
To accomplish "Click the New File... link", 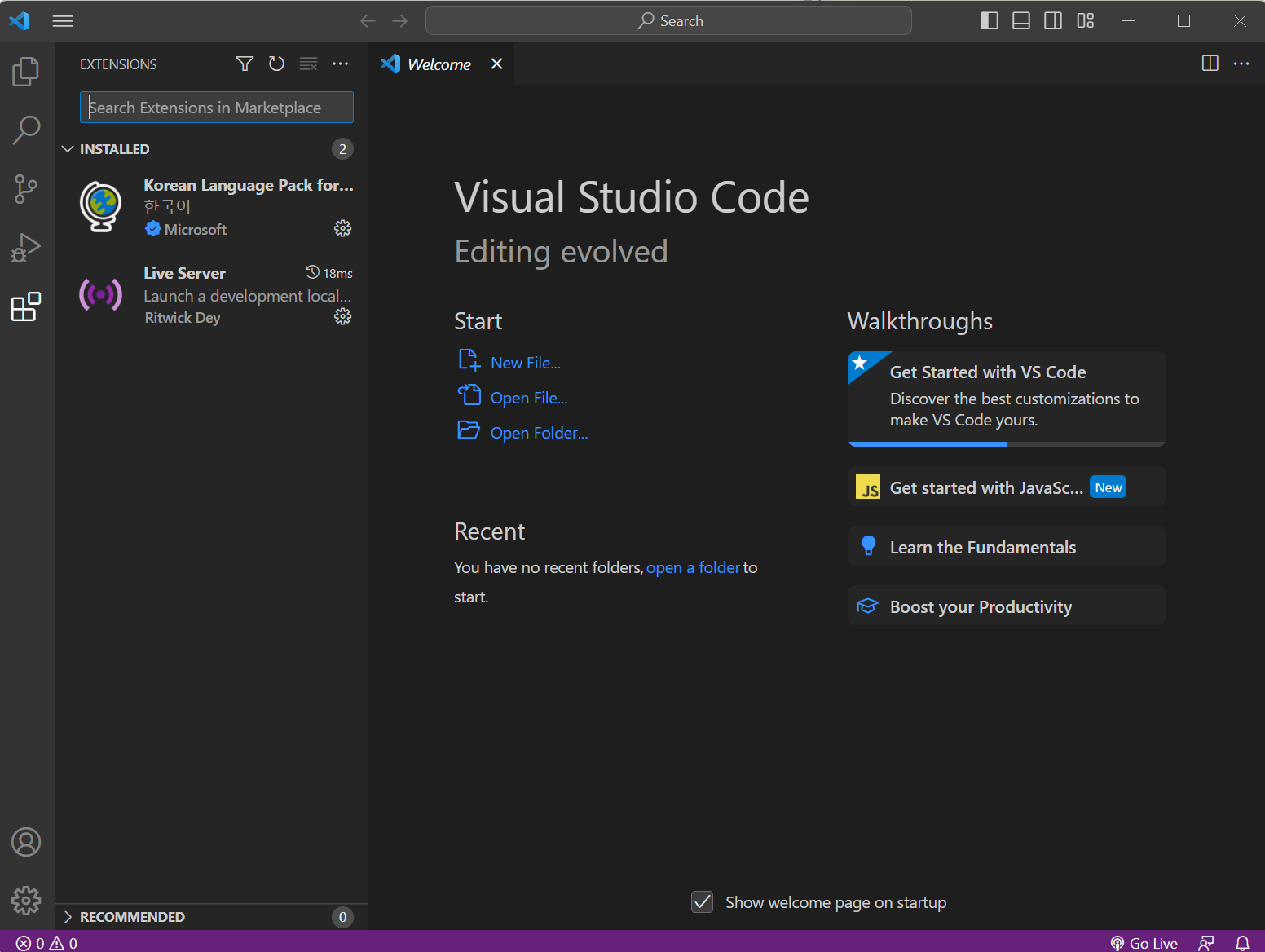I will pyautogui.click(x=526, y=363).
